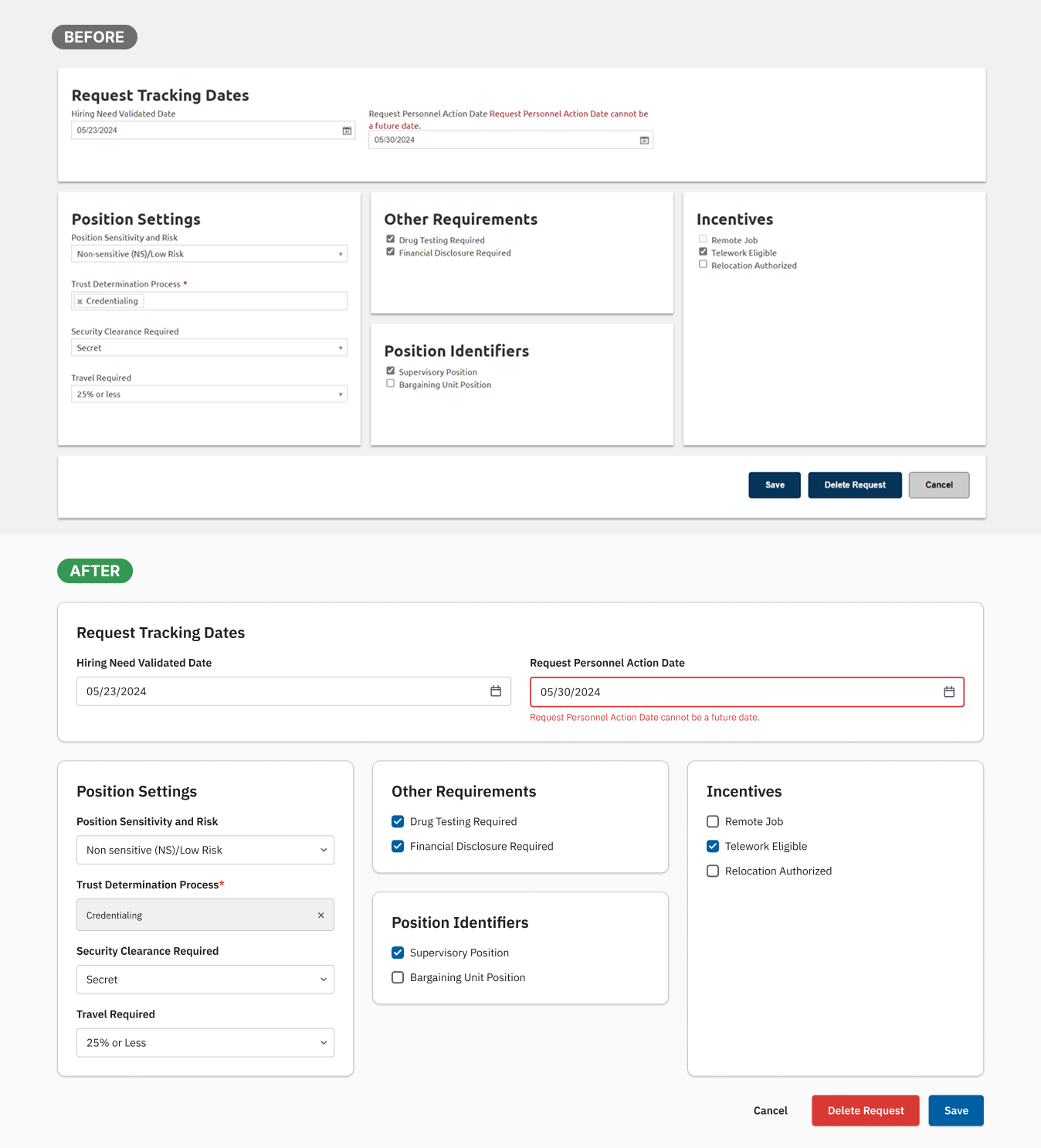
Task: Open the Hiring Need Validated Date calendar picker
Action: pyautogui.click(x=496, y=691)
